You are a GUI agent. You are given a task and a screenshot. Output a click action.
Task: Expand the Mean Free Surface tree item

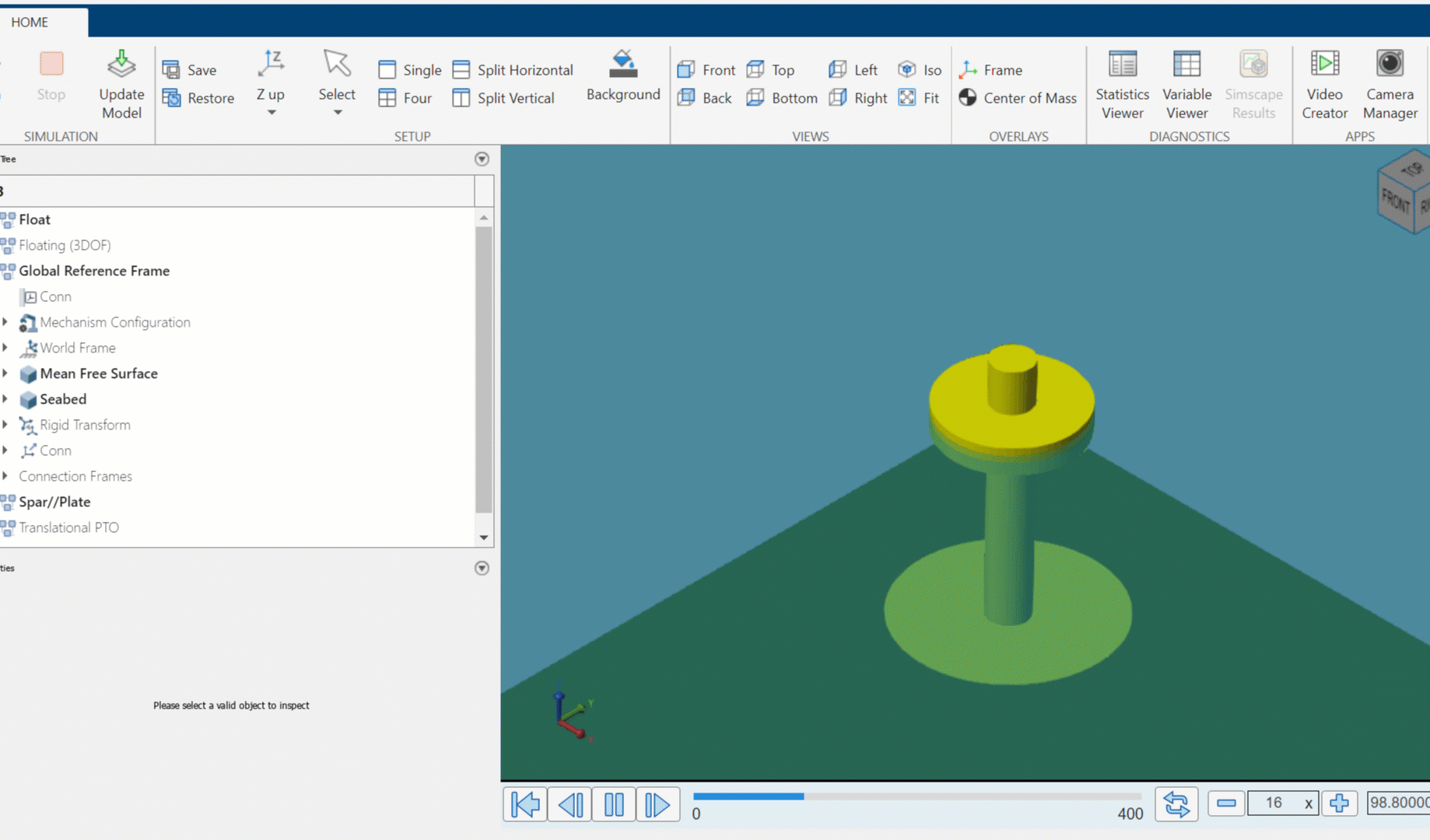coord(6,373)
